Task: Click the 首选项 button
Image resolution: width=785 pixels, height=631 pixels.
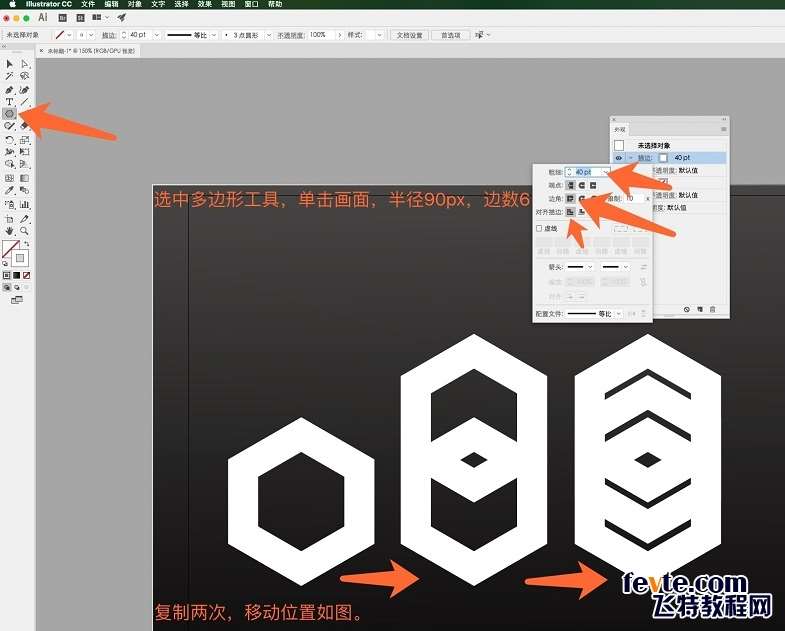Action: pos(451,35)
